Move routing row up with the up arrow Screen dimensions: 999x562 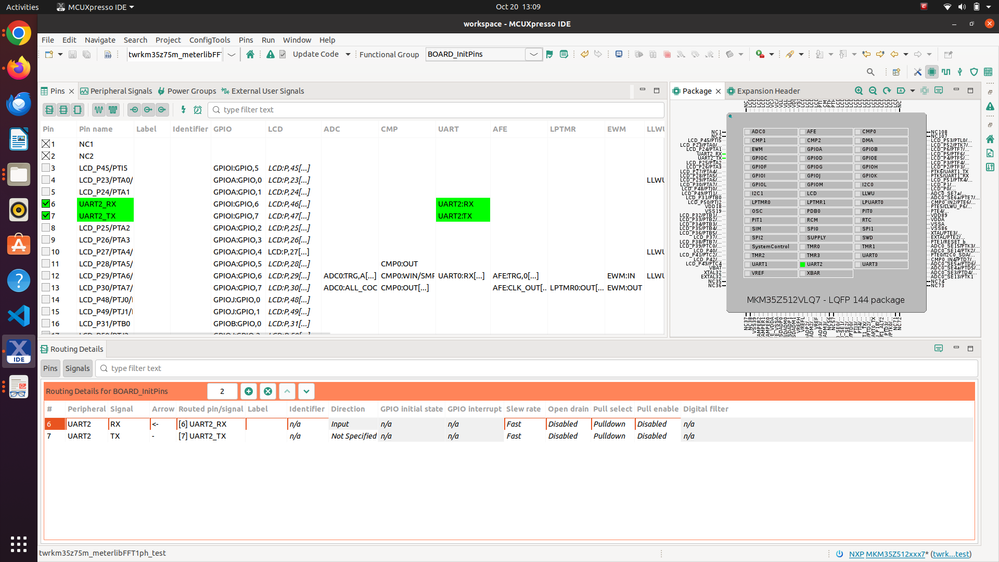287,391
